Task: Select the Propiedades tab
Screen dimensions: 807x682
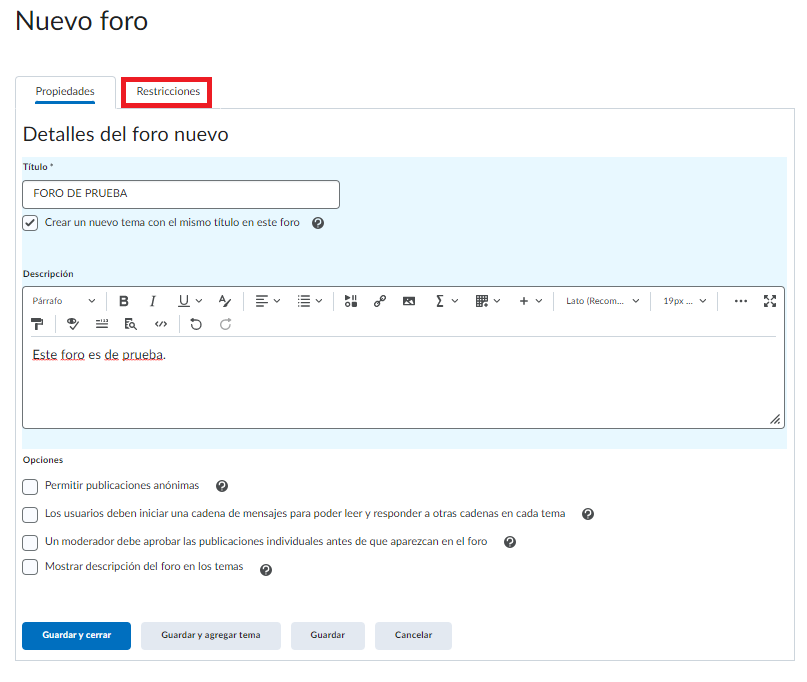Action: (x=65, y=92)
